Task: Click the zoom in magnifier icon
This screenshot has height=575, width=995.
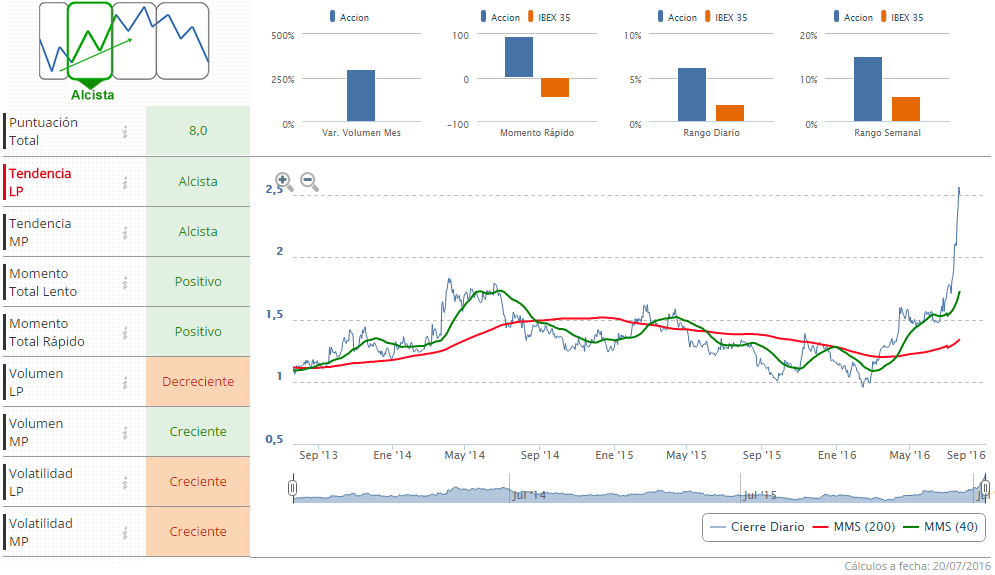Action: click(x=284, y=181)
